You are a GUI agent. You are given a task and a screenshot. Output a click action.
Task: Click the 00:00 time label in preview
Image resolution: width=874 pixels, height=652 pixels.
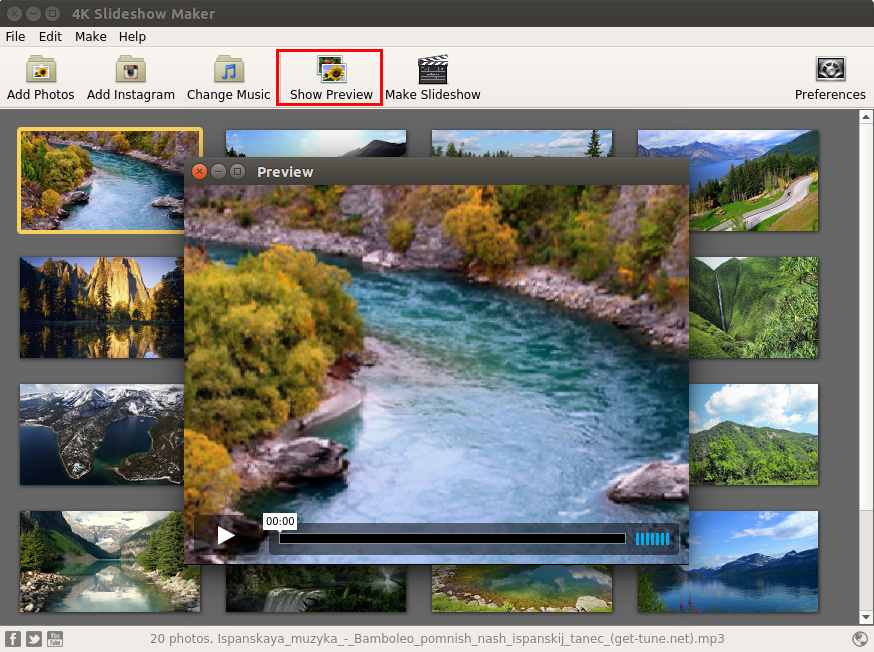[x=280, y=521]
